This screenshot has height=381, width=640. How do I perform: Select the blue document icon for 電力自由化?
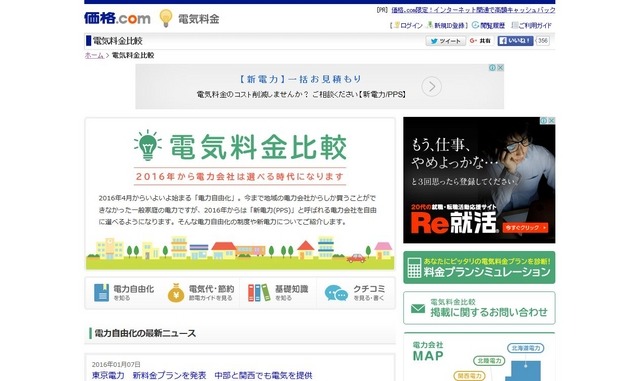(101, 293)
